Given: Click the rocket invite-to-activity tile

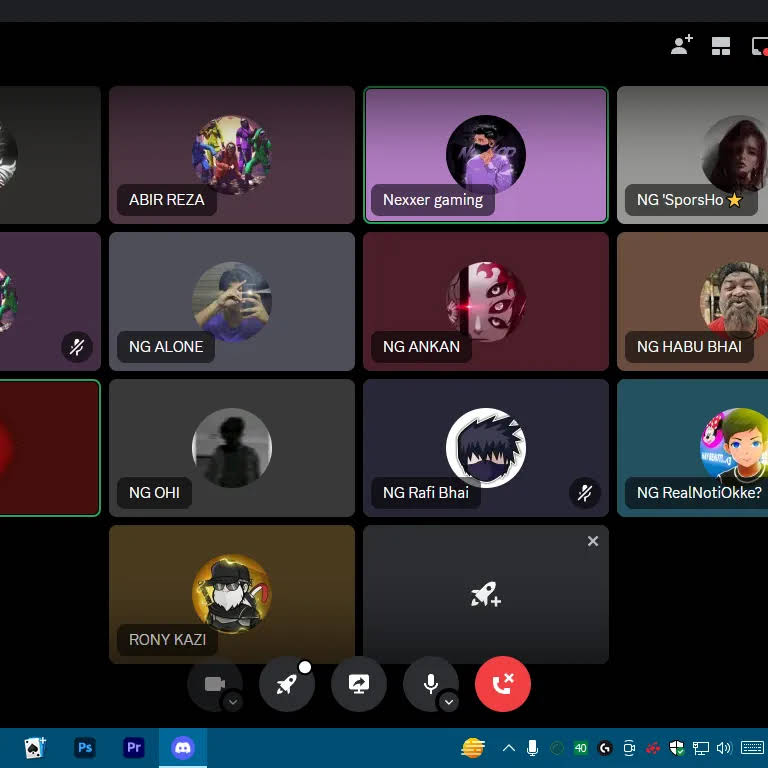Looking at the screenshot, I should pyautogui.click(x=486, y=596).
